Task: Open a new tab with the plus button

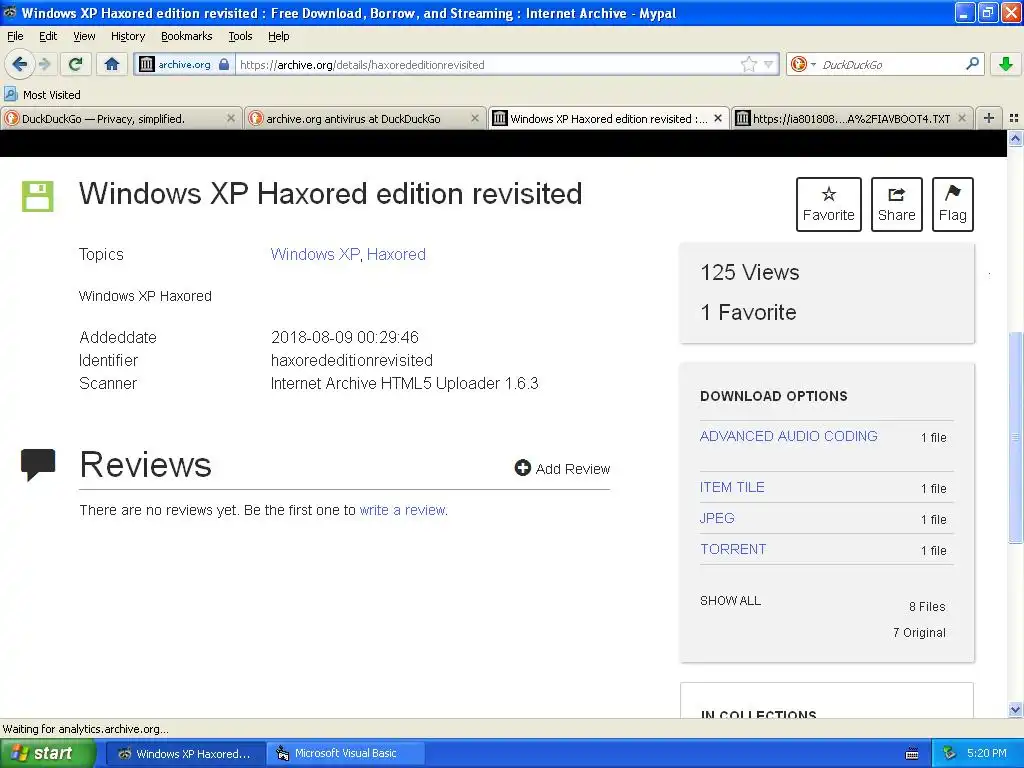Action: [x=989, y=118]
